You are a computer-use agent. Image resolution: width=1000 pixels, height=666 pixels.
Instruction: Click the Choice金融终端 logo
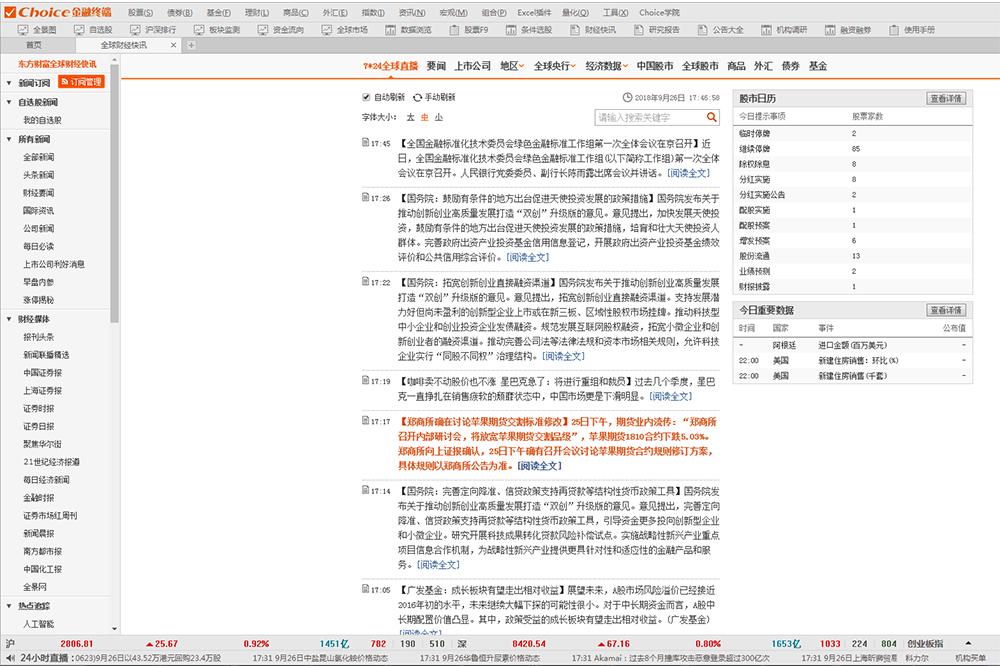pyautogui.click(x=57, y=11)
